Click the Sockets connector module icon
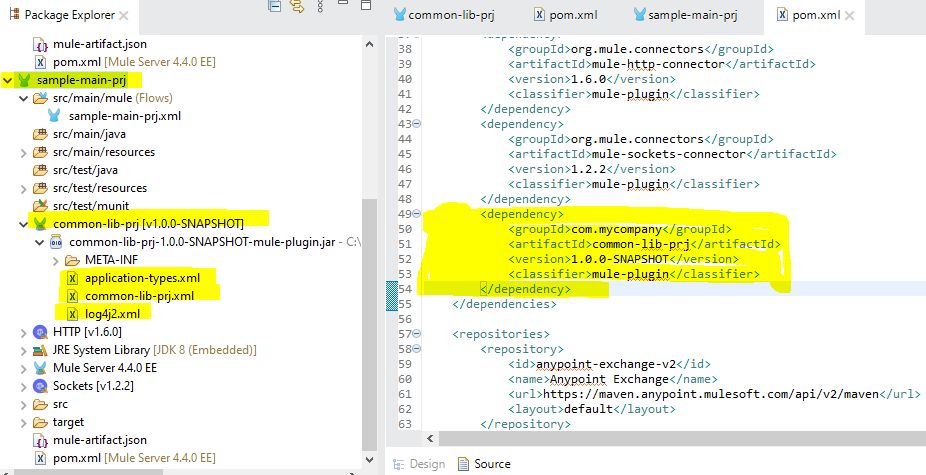 tap(41, 386)
